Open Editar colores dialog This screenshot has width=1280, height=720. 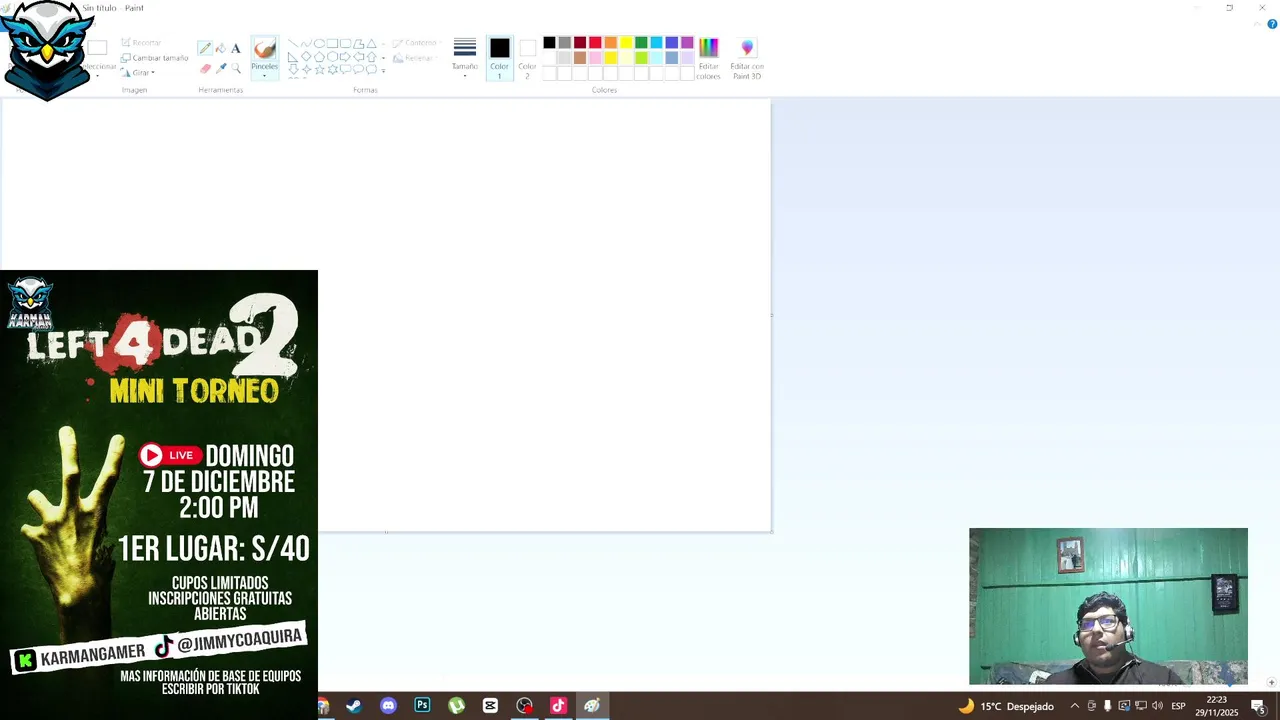click(708, 58)
